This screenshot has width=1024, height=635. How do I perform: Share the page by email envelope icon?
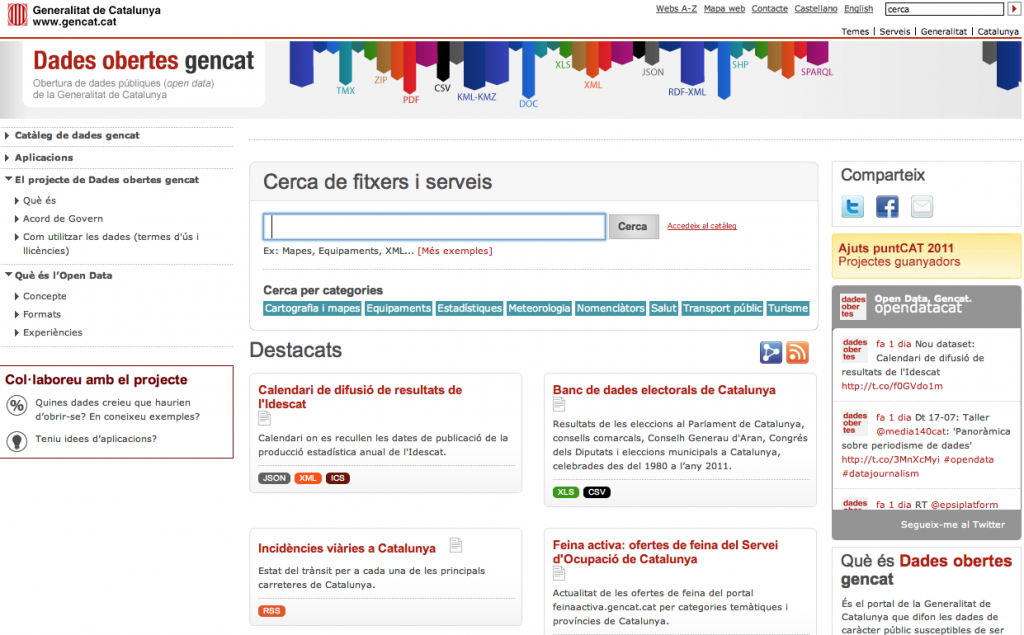coord(921,206)
